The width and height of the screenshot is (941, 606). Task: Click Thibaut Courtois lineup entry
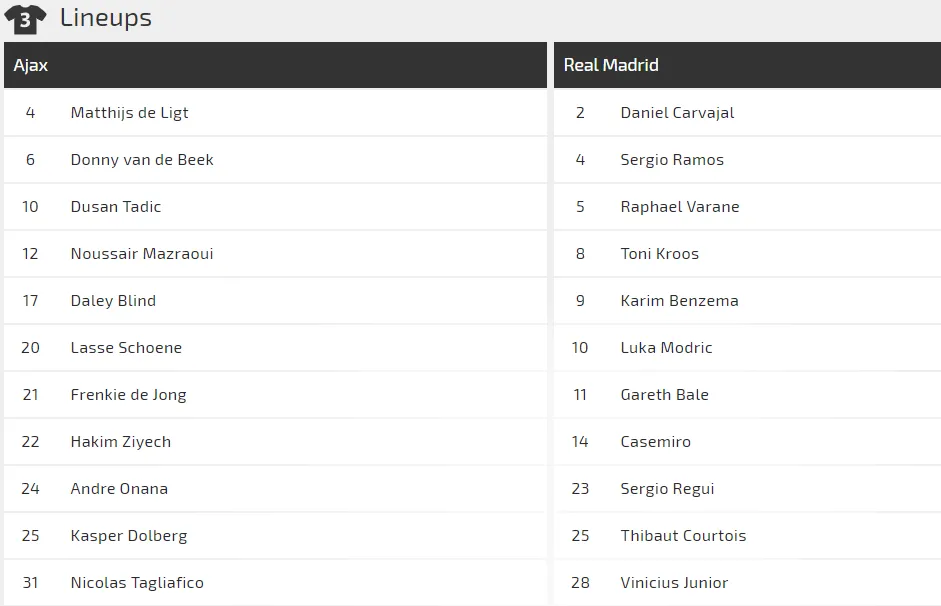(683, 536)
